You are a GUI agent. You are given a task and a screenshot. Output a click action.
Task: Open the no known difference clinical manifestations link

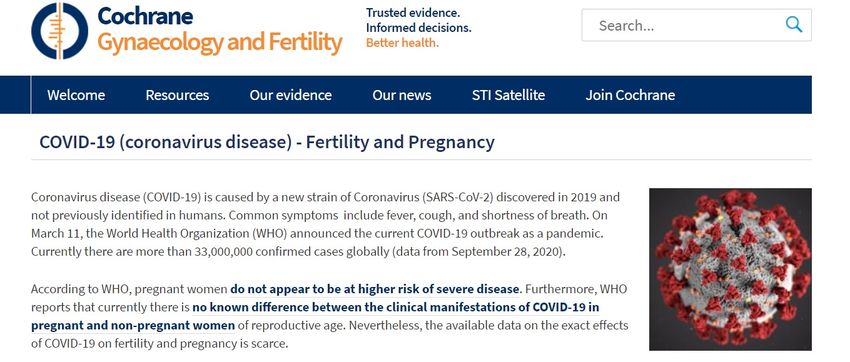pyautogui.click(x=396, y=308)
